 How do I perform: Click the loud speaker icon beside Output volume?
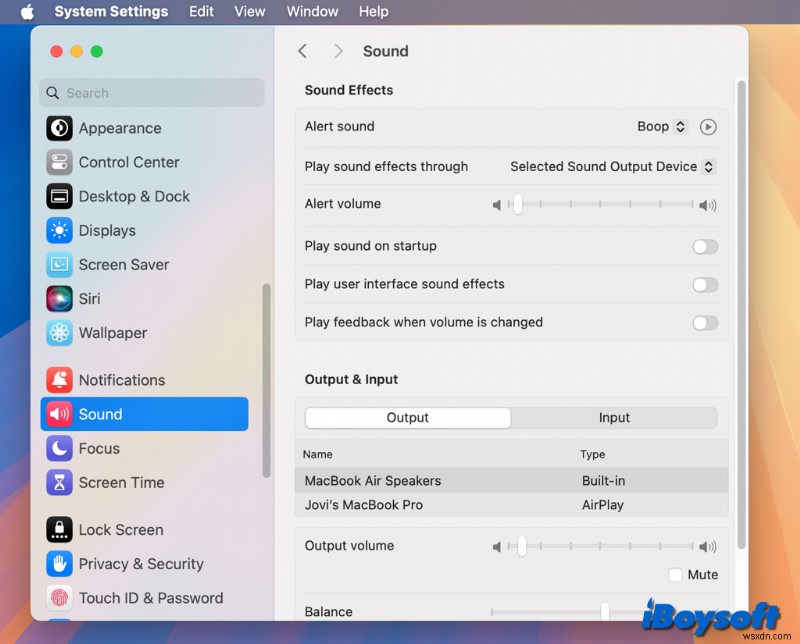(x=708, y=547)
